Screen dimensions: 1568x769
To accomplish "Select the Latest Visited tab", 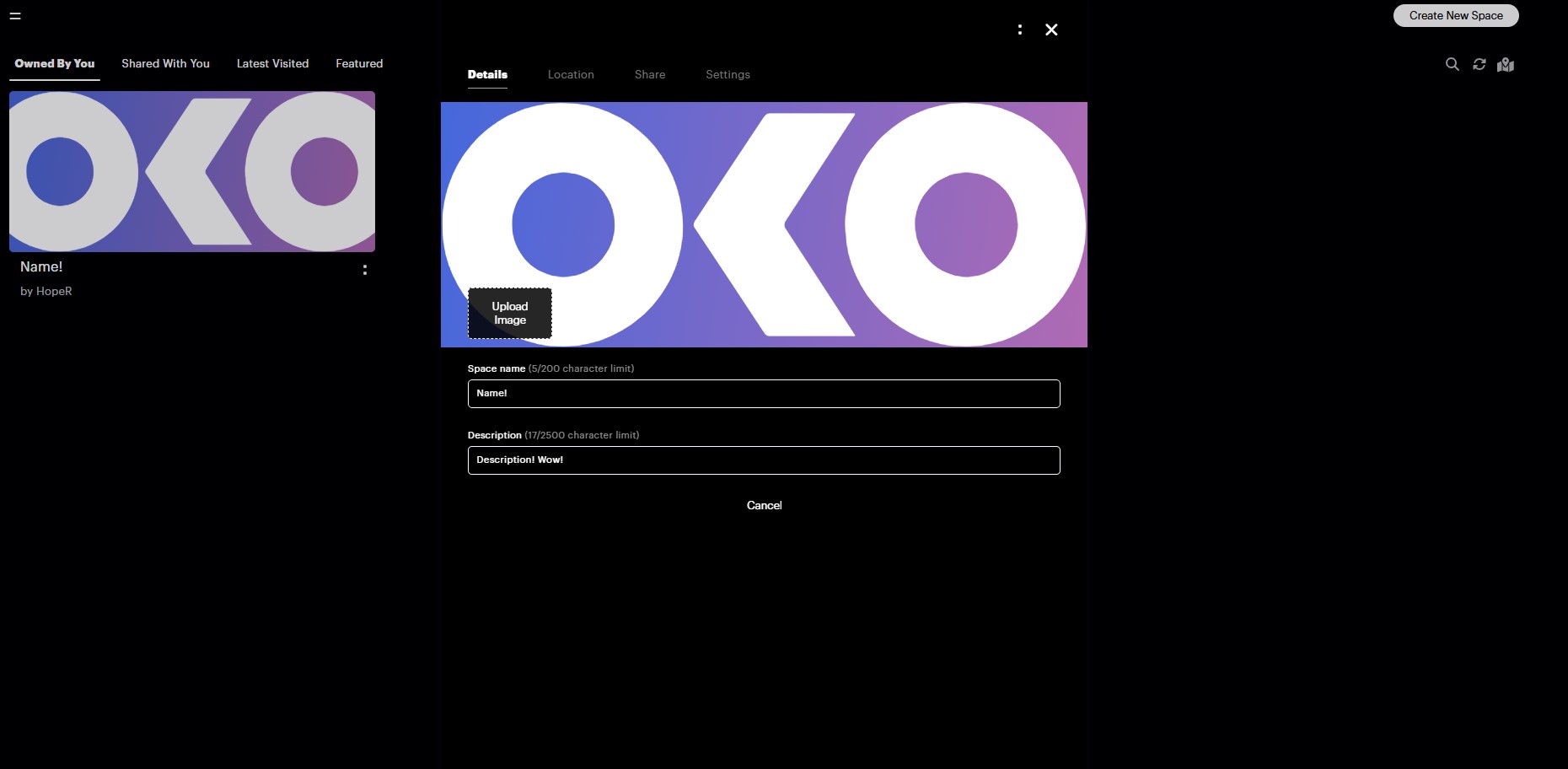I will tap(272, 63).
